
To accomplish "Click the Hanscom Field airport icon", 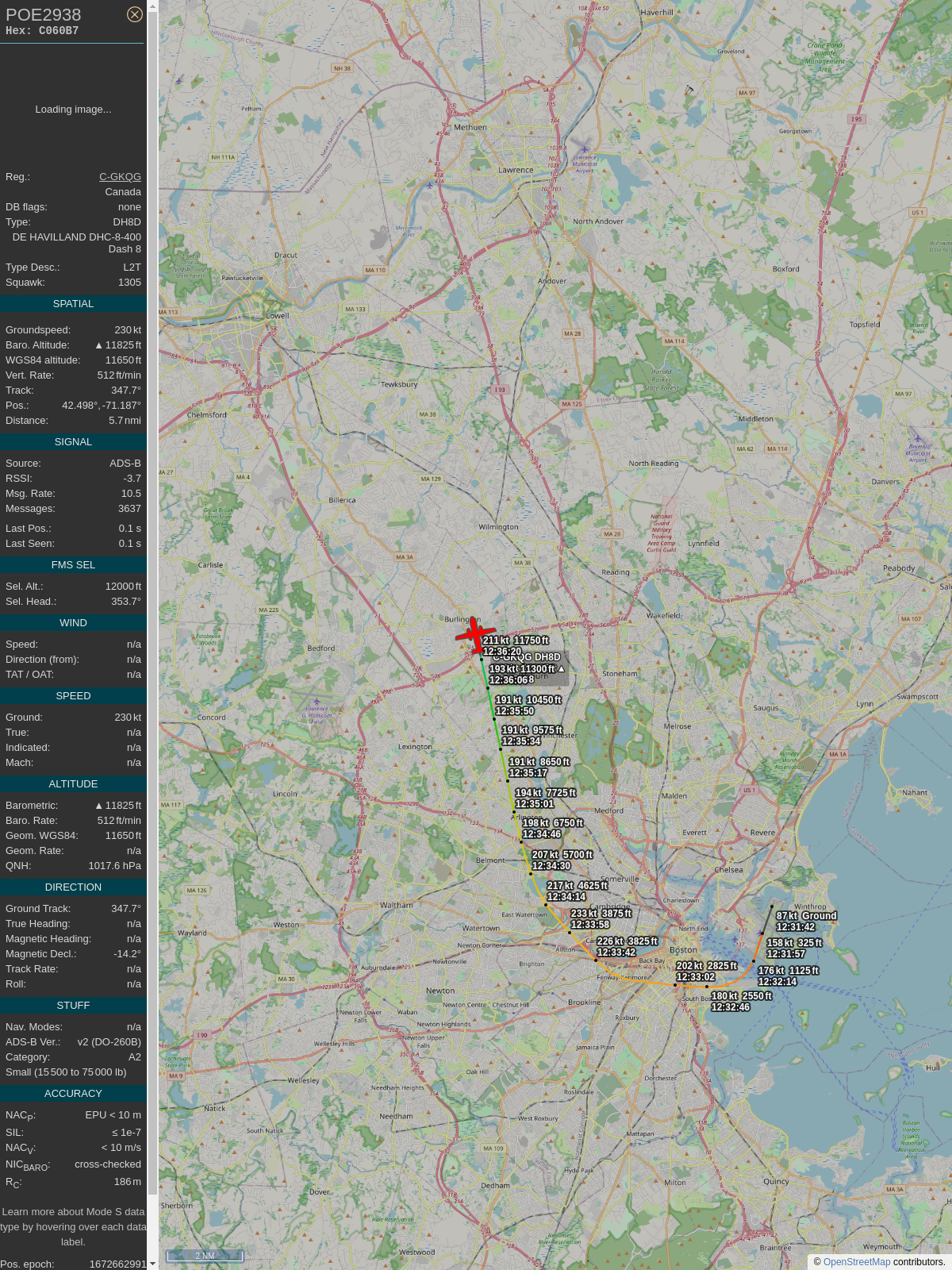I will [317, 702].
